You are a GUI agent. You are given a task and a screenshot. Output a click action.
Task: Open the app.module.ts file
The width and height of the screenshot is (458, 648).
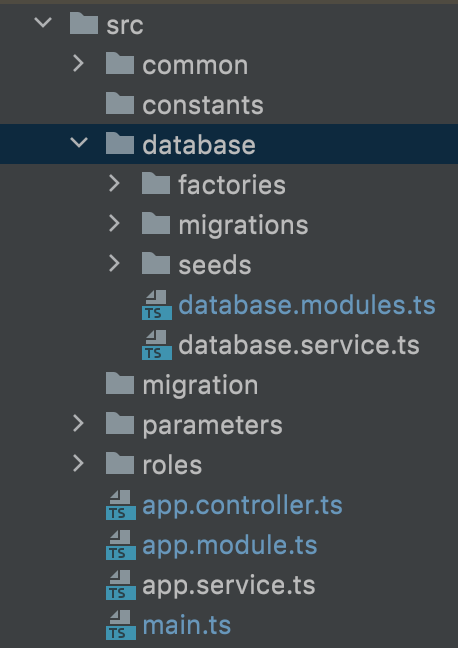[230, 546]
